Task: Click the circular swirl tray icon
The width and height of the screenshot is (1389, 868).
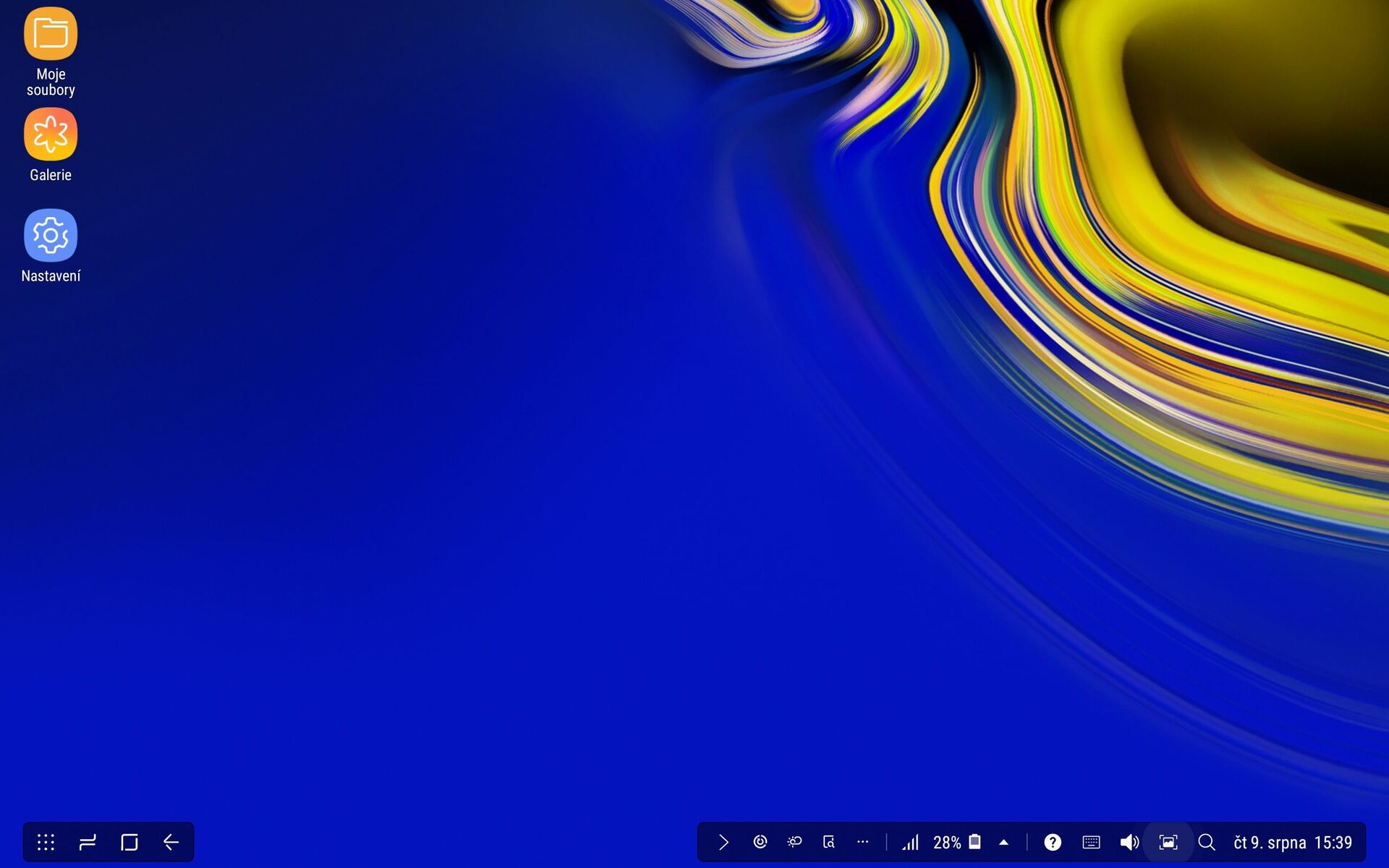Action: click(x=760, y=842)
